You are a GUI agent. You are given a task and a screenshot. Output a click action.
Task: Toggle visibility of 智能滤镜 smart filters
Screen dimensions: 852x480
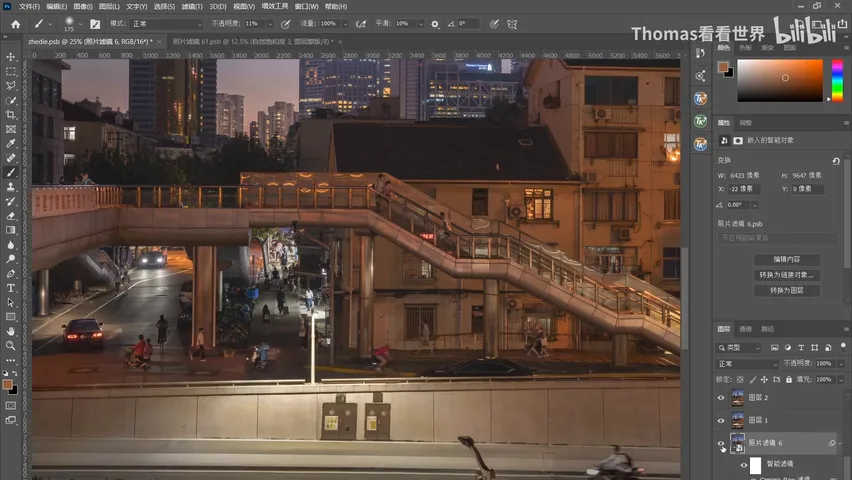click(744, 465)
